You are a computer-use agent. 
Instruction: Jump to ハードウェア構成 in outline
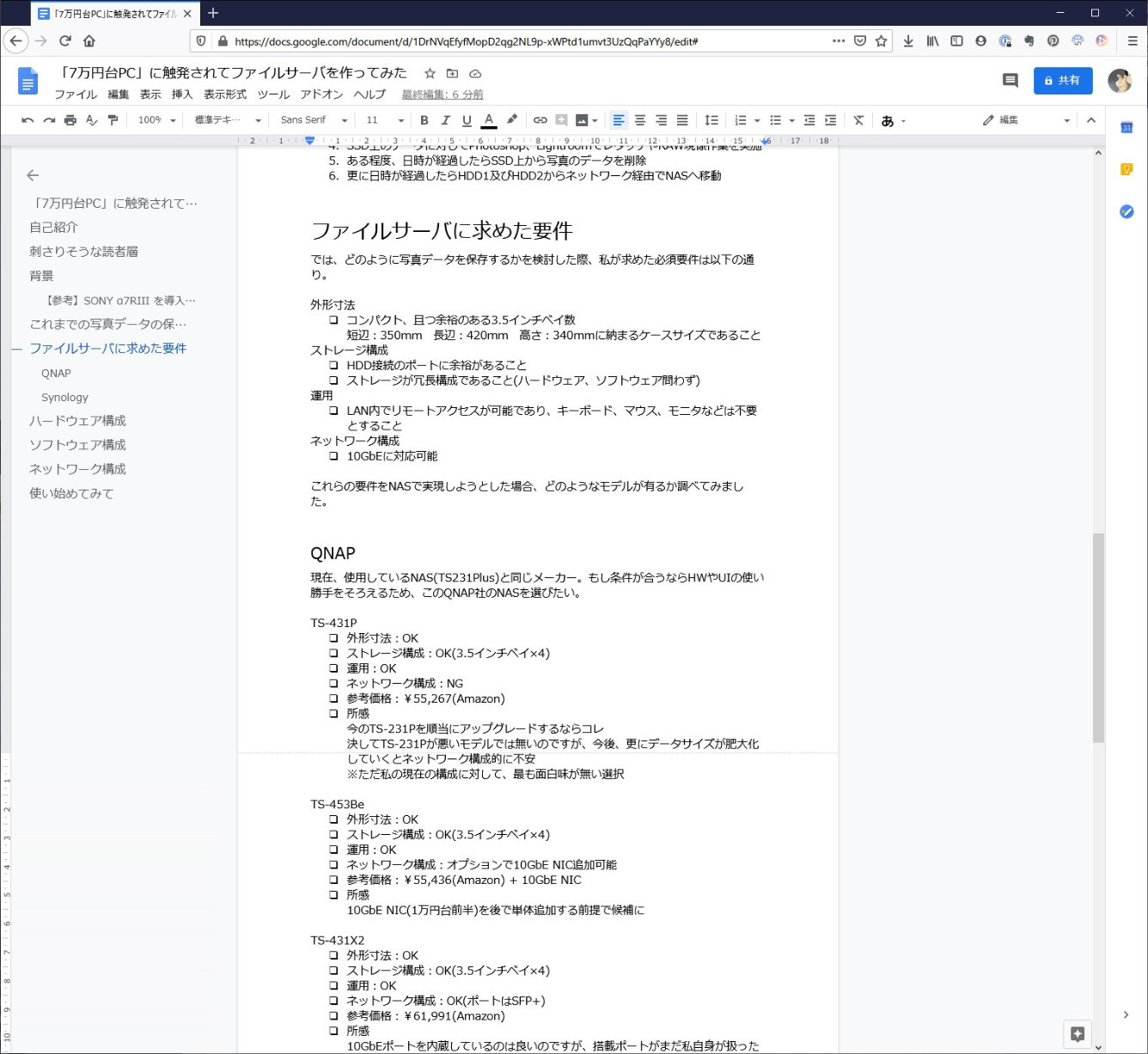click(x=77, y=421)
